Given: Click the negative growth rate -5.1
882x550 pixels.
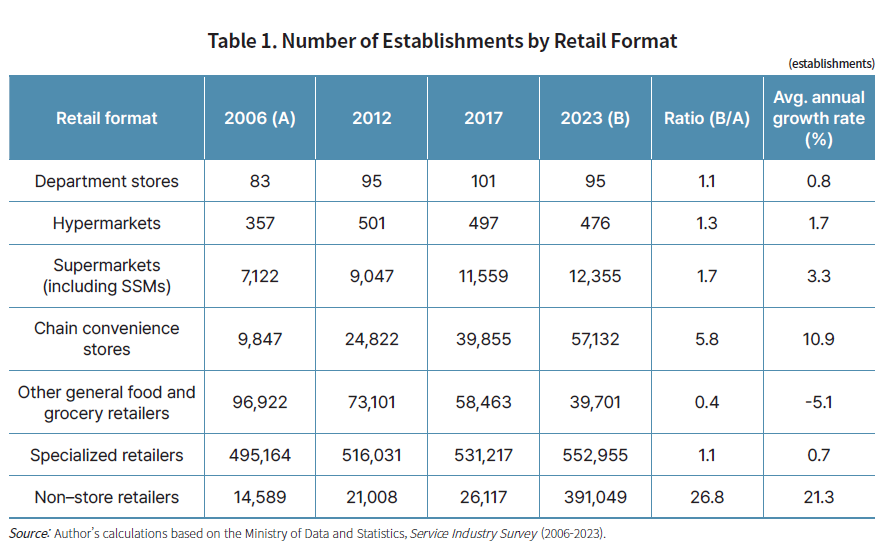Looking at the screenshot, I should tap(818, 402).
